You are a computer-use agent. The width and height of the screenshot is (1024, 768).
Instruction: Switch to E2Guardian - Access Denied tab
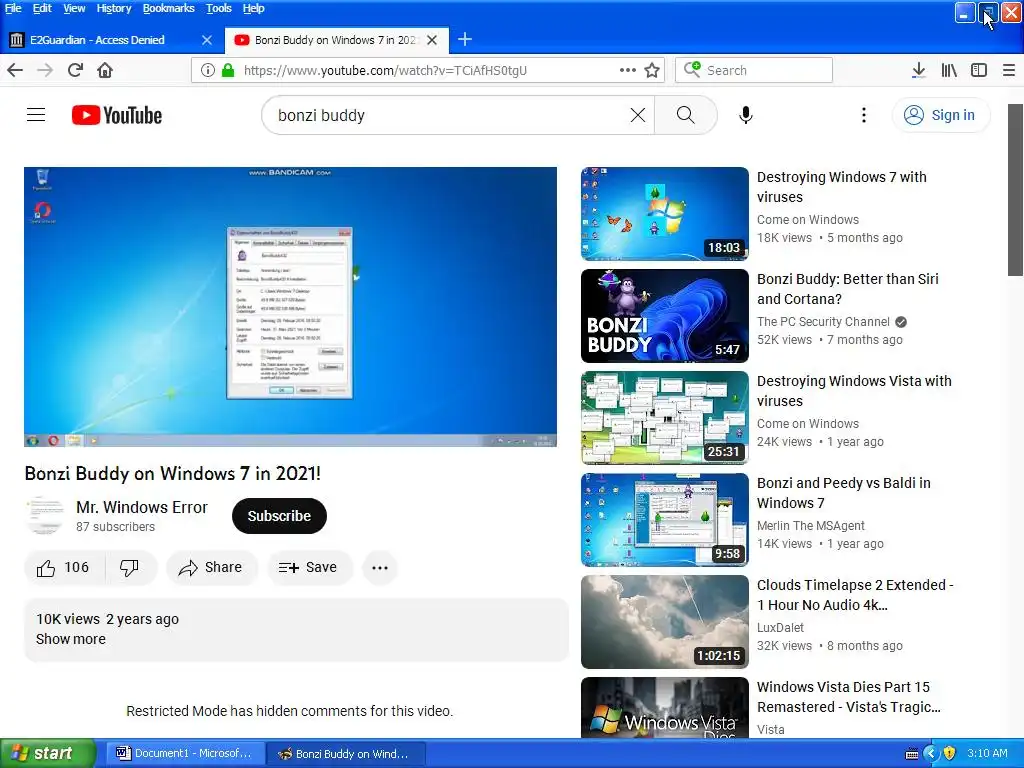(x=112, y=40)
